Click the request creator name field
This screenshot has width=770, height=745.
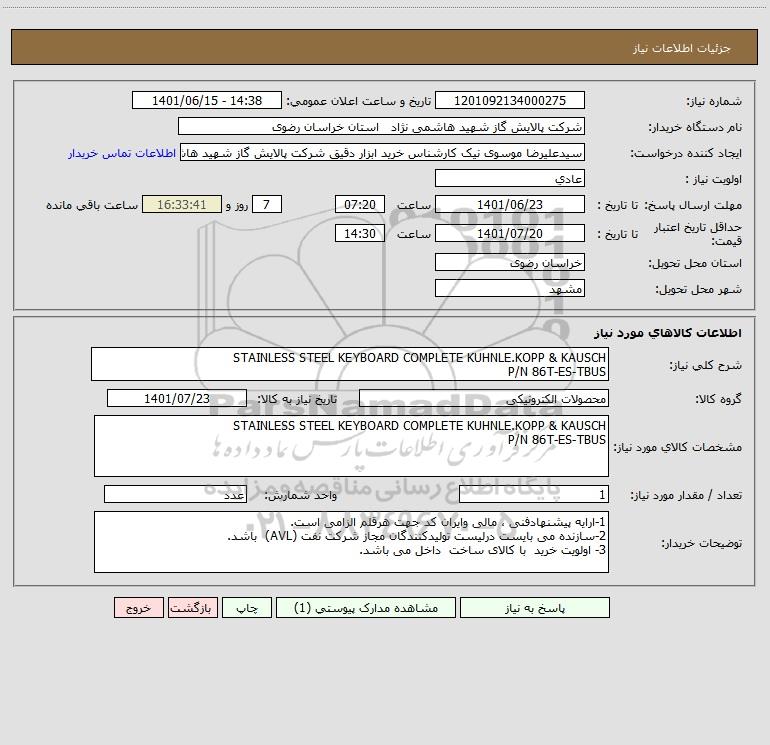point(383,152)
